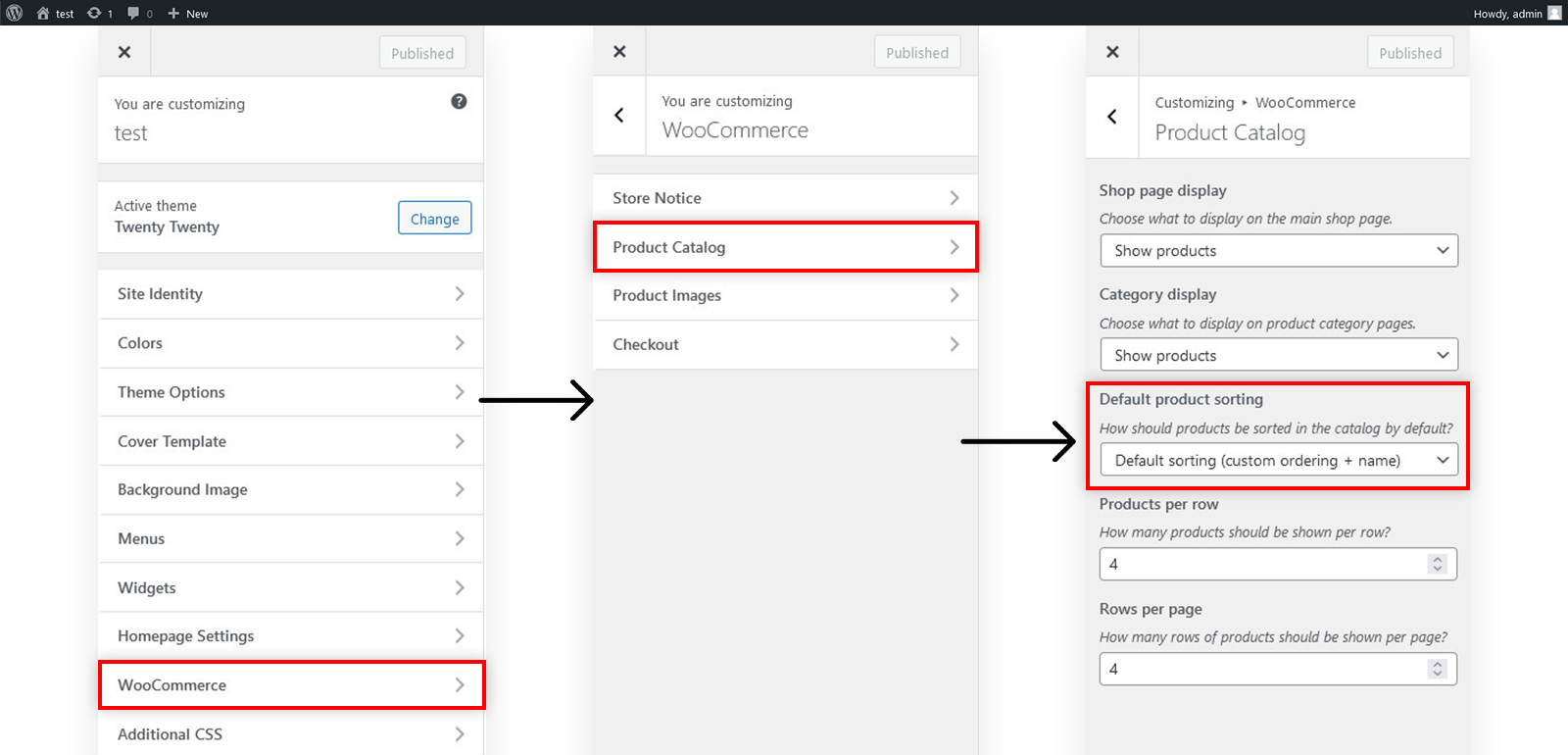This screenshot has width=1568, height=755.
Task: Open the Howdy, admin account menu
Action: tap(1517, 13)
